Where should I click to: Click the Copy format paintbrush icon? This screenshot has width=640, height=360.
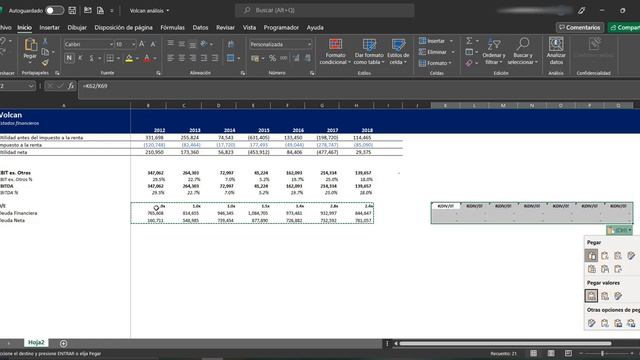coord(45,62)
